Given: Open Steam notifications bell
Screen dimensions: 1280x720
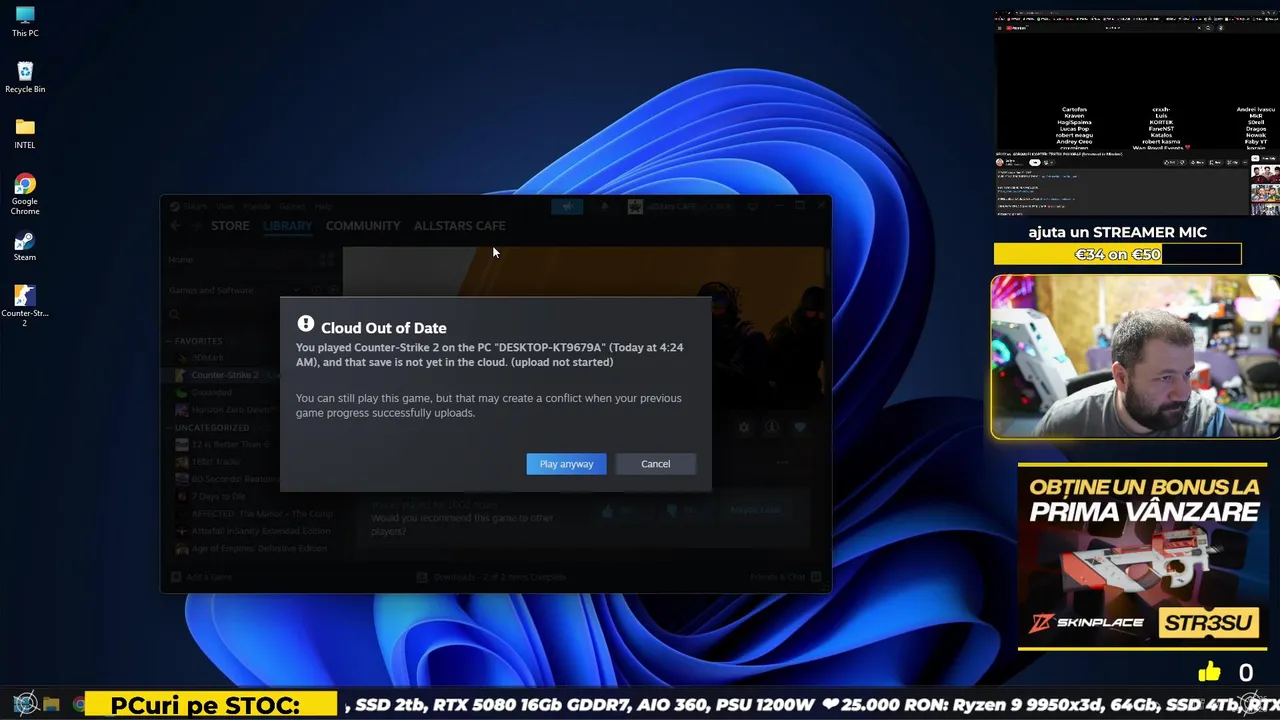Looking at the screenshot, I should pos(604,206).
